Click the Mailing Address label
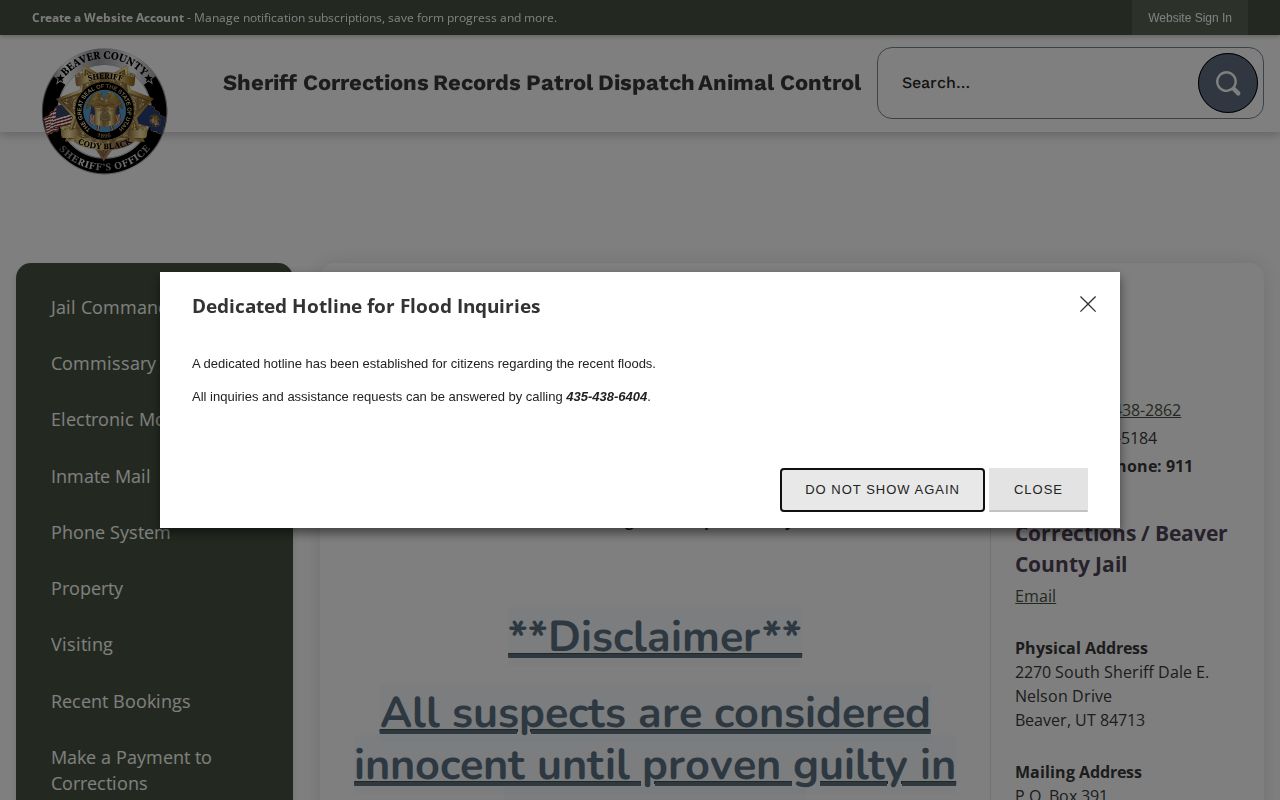 [1078, 772]
